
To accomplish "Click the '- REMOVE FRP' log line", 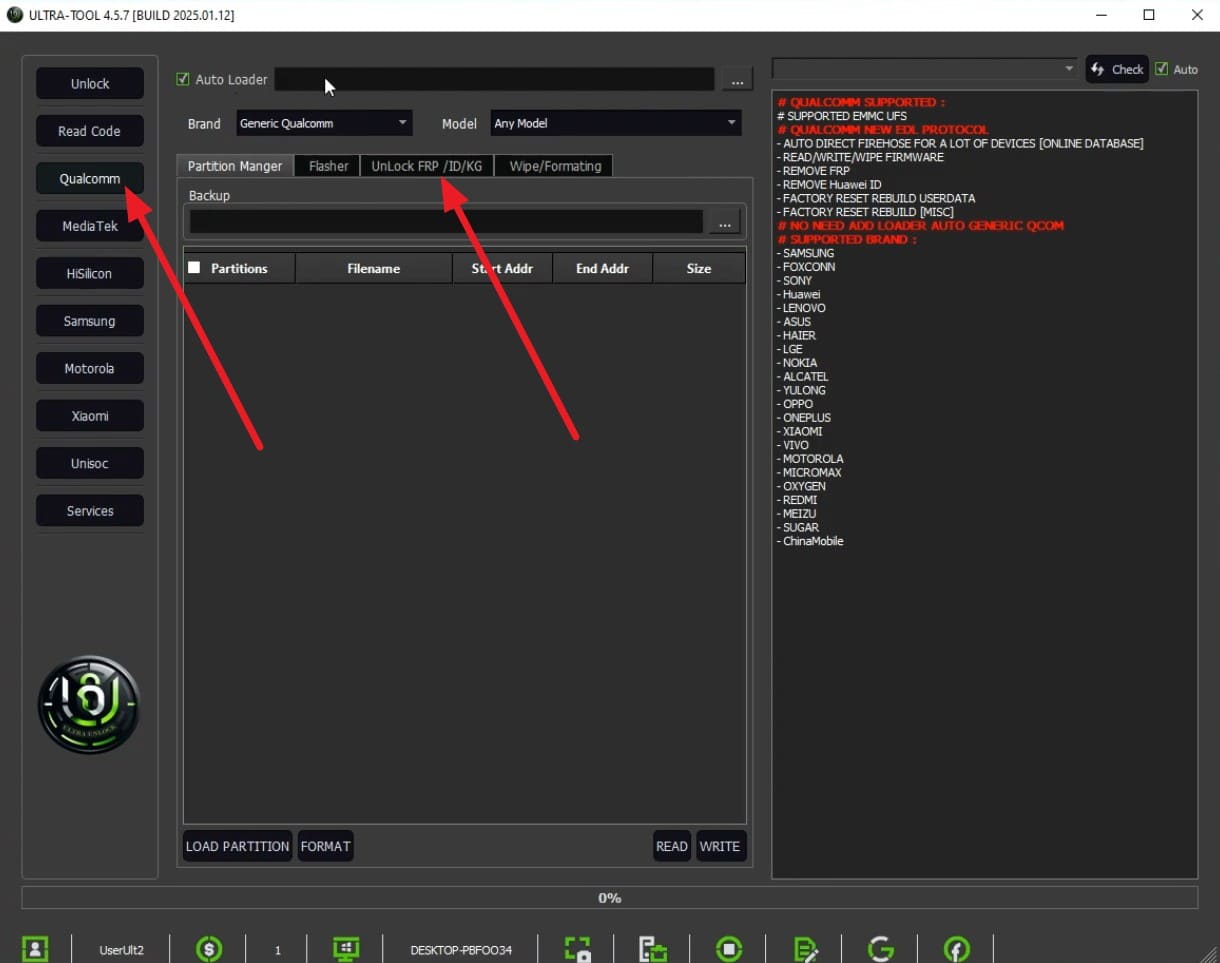I will [814, 171].
